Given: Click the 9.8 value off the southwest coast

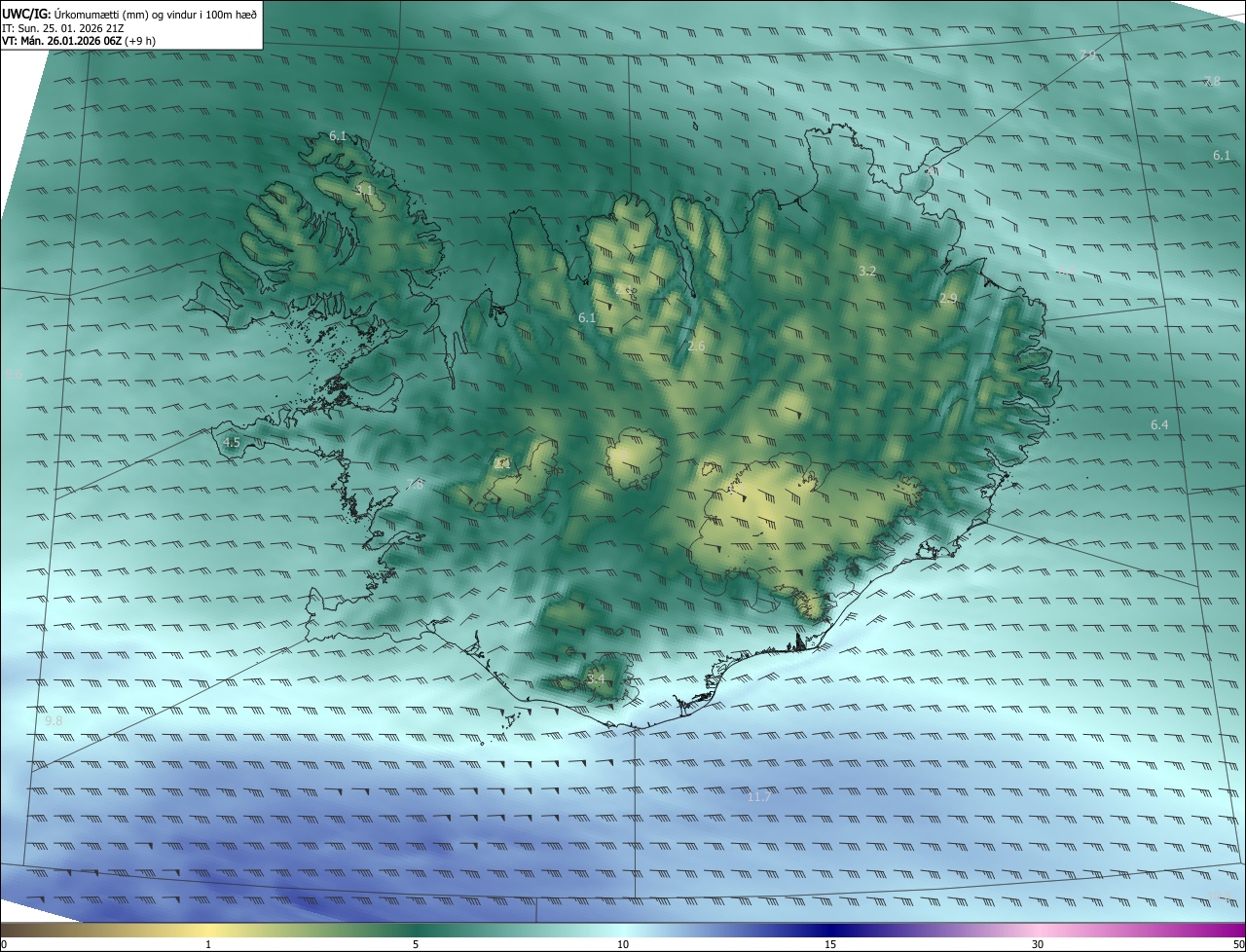Looking at the screenshot, I should 54,720.
